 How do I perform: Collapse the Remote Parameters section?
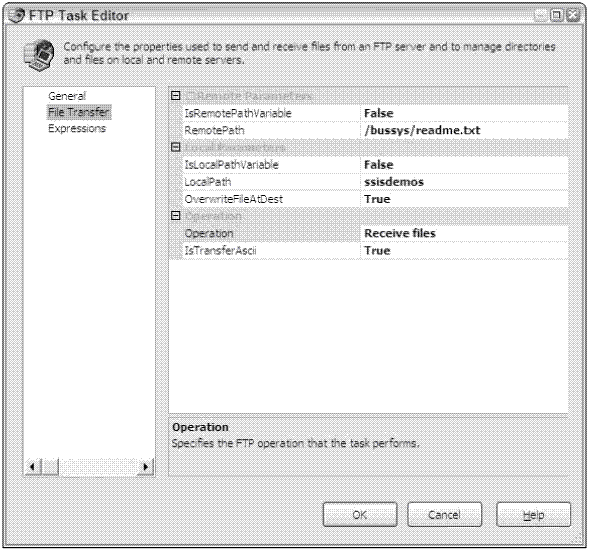[x=175, y=96]
